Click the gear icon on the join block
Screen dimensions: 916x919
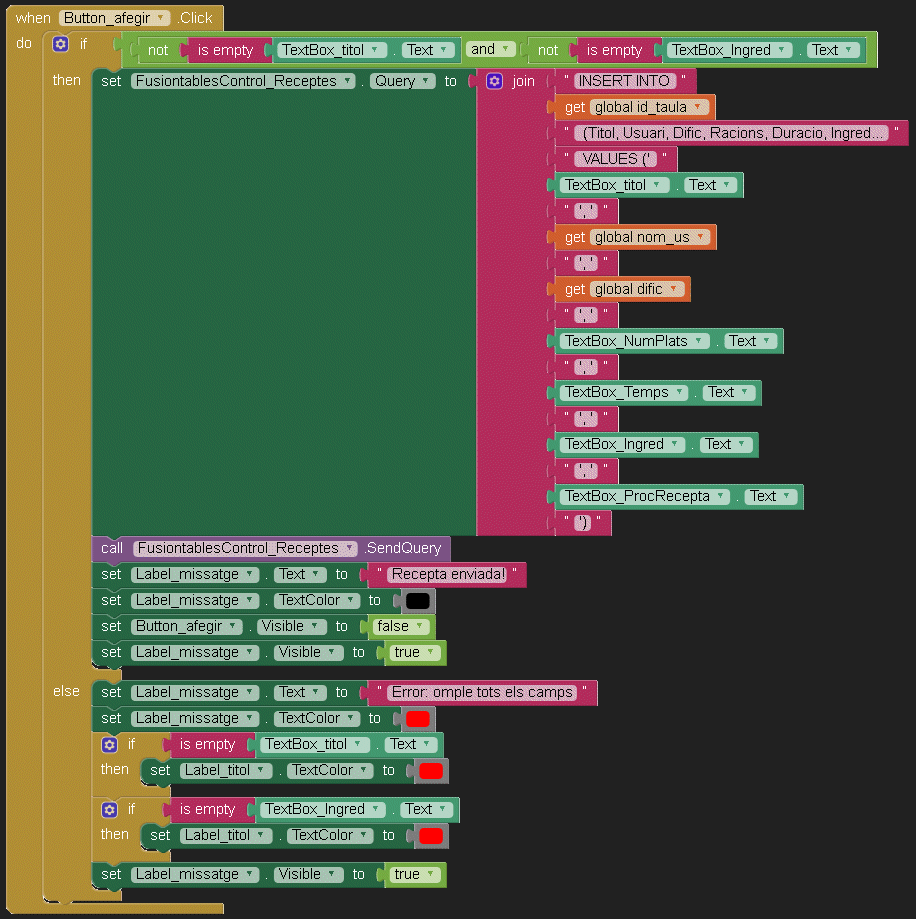(x=494, y=81)
